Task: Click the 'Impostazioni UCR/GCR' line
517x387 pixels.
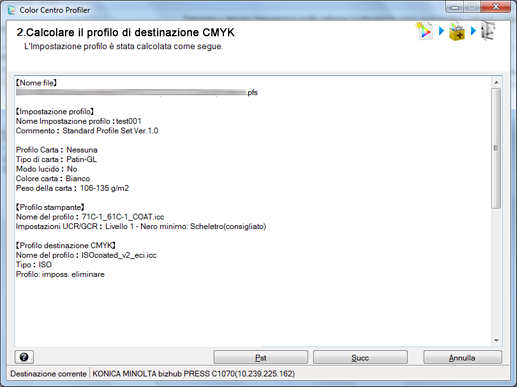Action: pos(141,227)
